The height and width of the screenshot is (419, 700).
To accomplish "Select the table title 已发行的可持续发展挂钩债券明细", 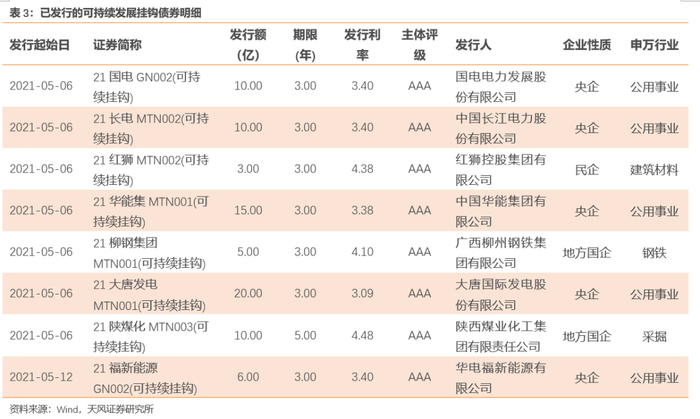I will point(121,13).
